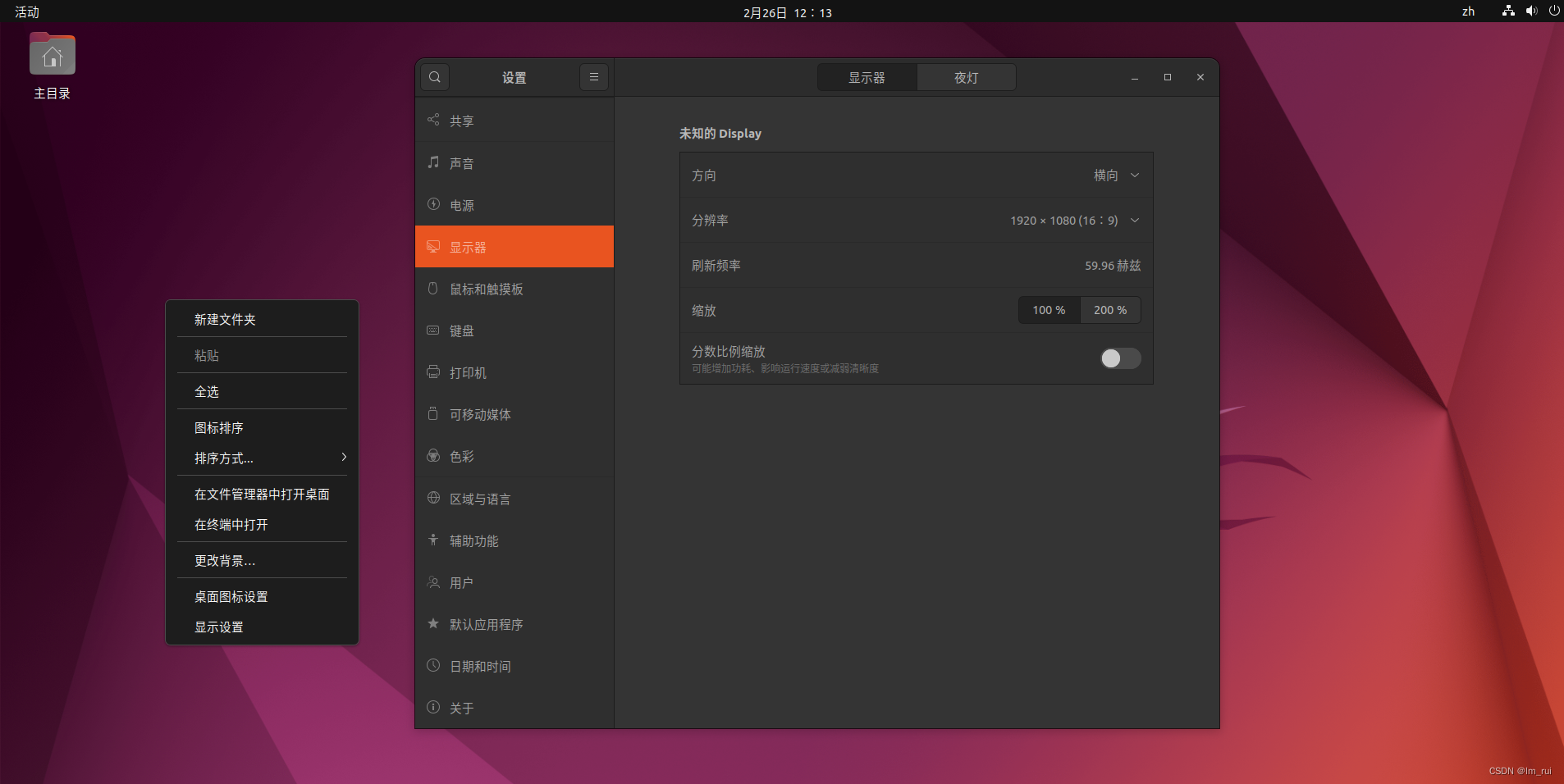Viewport: 1564px width, 784px height.
Task: Open the 分辨率 resolution dropdown
Action: click(917, 220)
